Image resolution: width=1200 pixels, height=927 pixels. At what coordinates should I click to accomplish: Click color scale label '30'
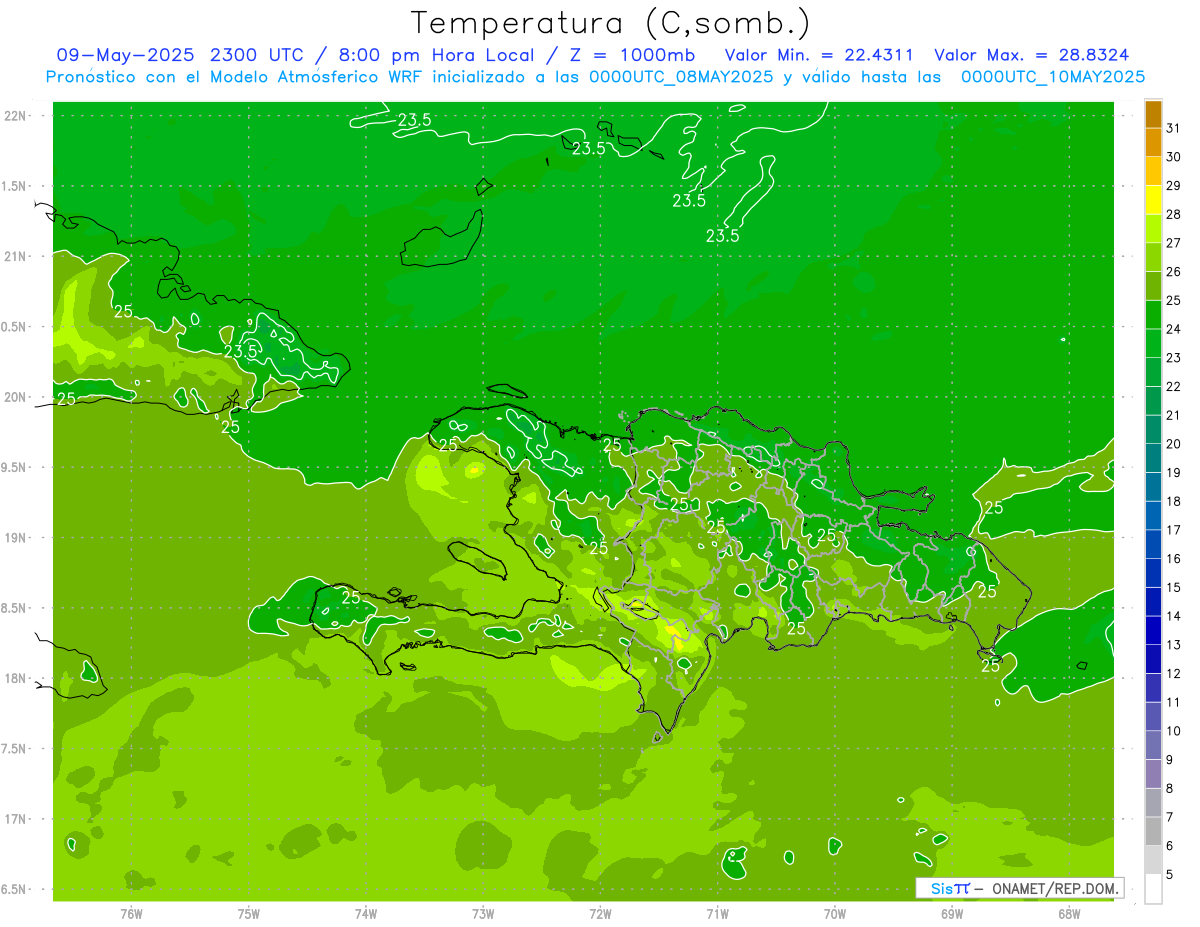(1174, 157)
